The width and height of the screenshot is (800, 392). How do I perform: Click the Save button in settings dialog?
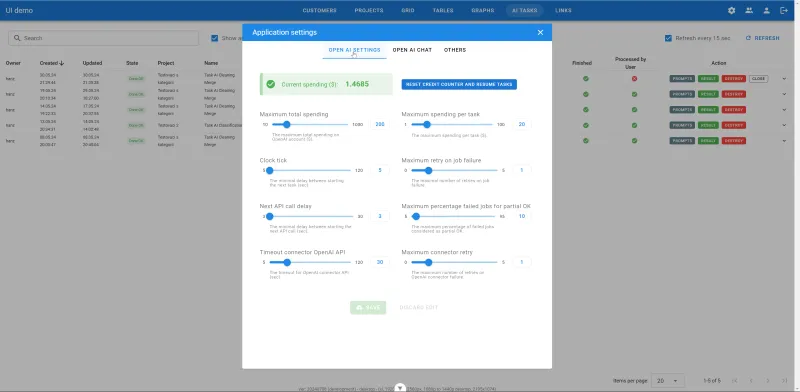(x=368, y=308)
